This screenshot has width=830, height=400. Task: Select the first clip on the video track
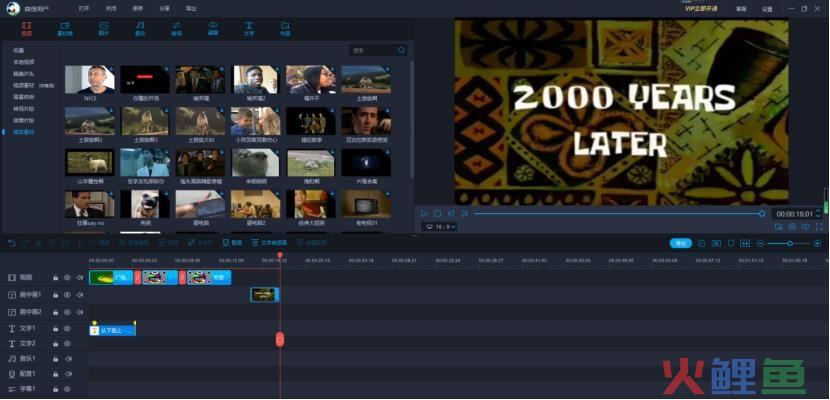pyautogui.click(x=111, y=278)
